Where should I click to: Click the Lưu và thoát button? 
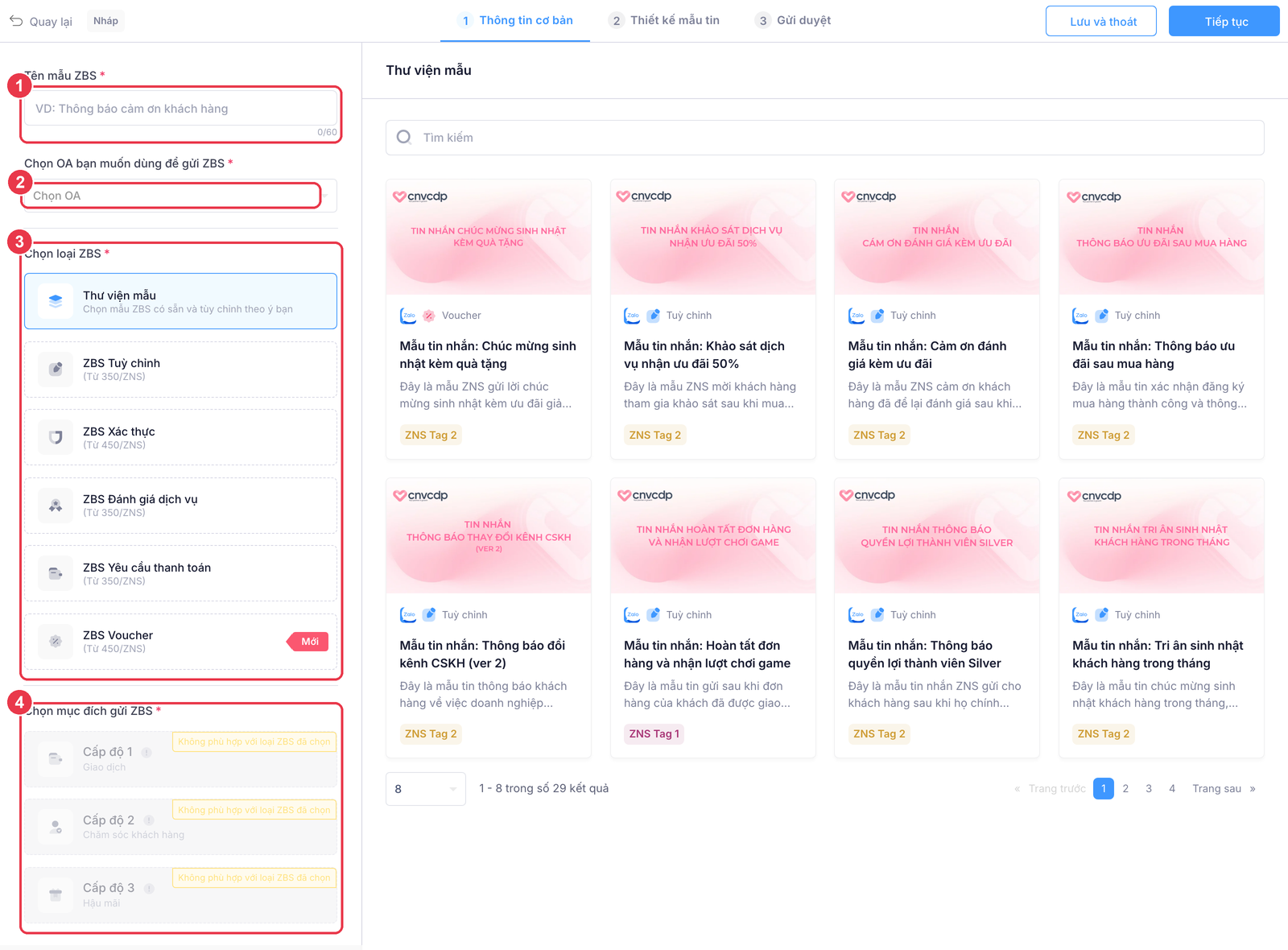tap(1101, 21)
